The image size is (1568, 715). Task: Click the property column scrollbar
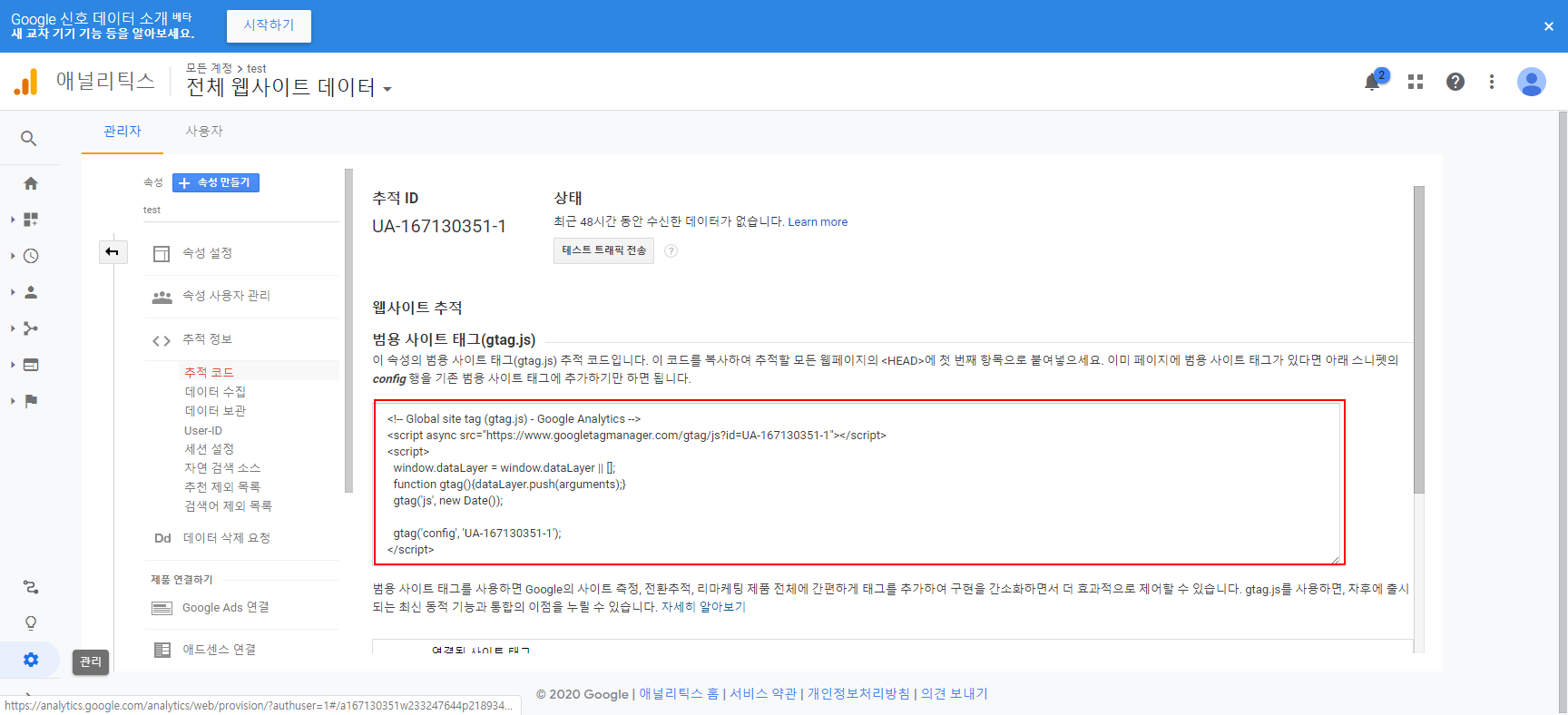coord(348,331)
